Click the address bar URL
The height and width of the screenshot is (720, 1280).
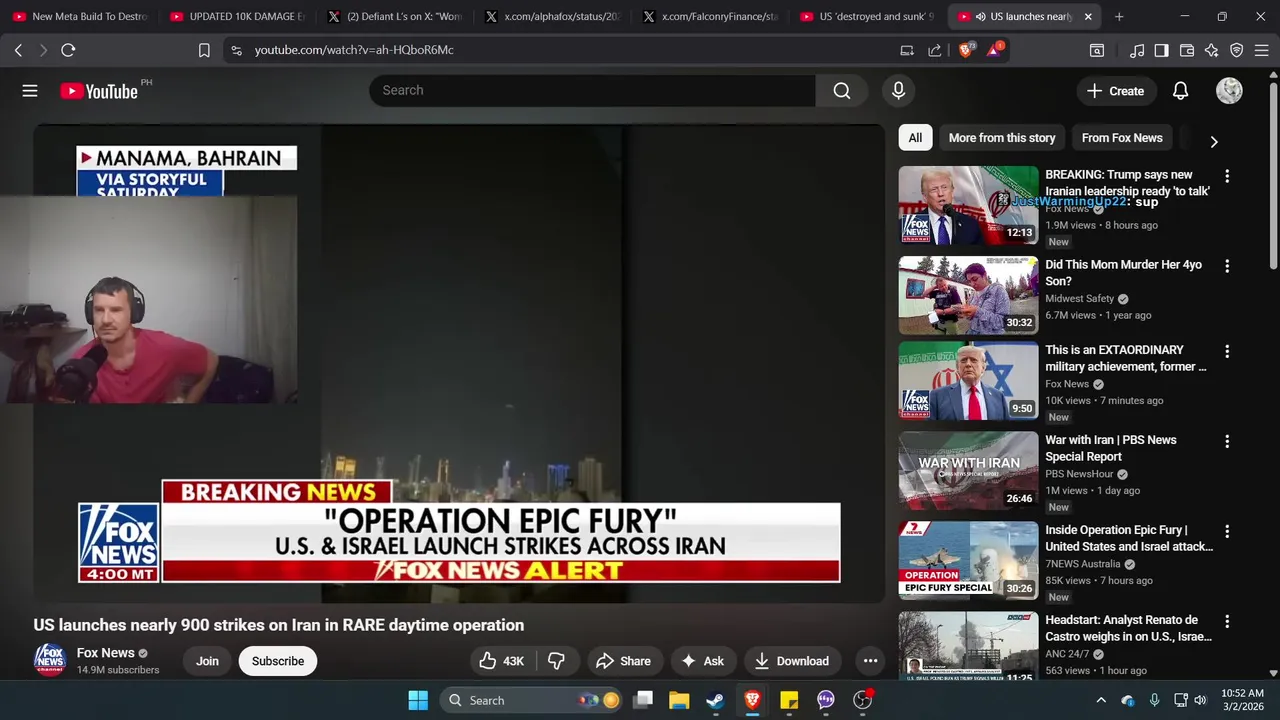(x=354, y=50)
